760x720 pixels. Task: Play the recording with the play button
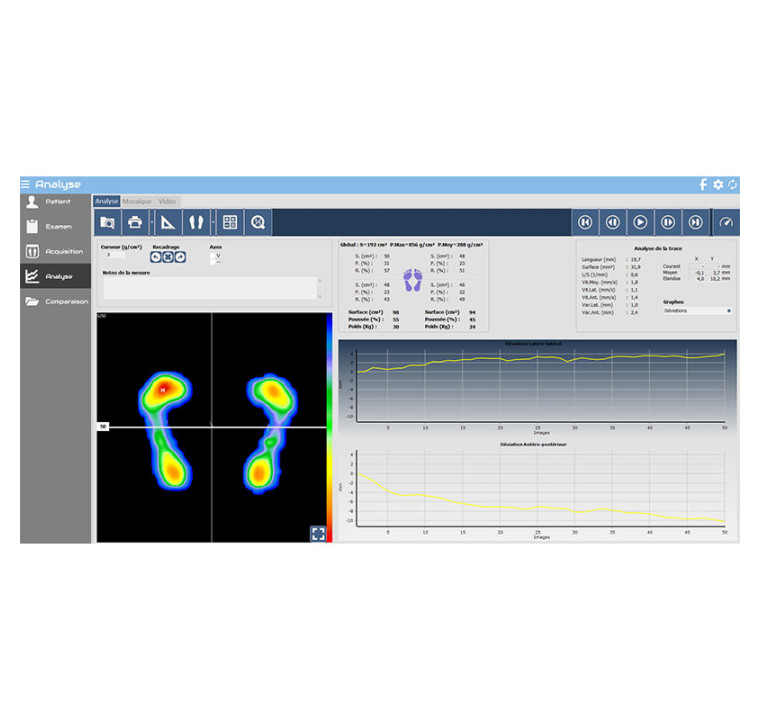640,222
